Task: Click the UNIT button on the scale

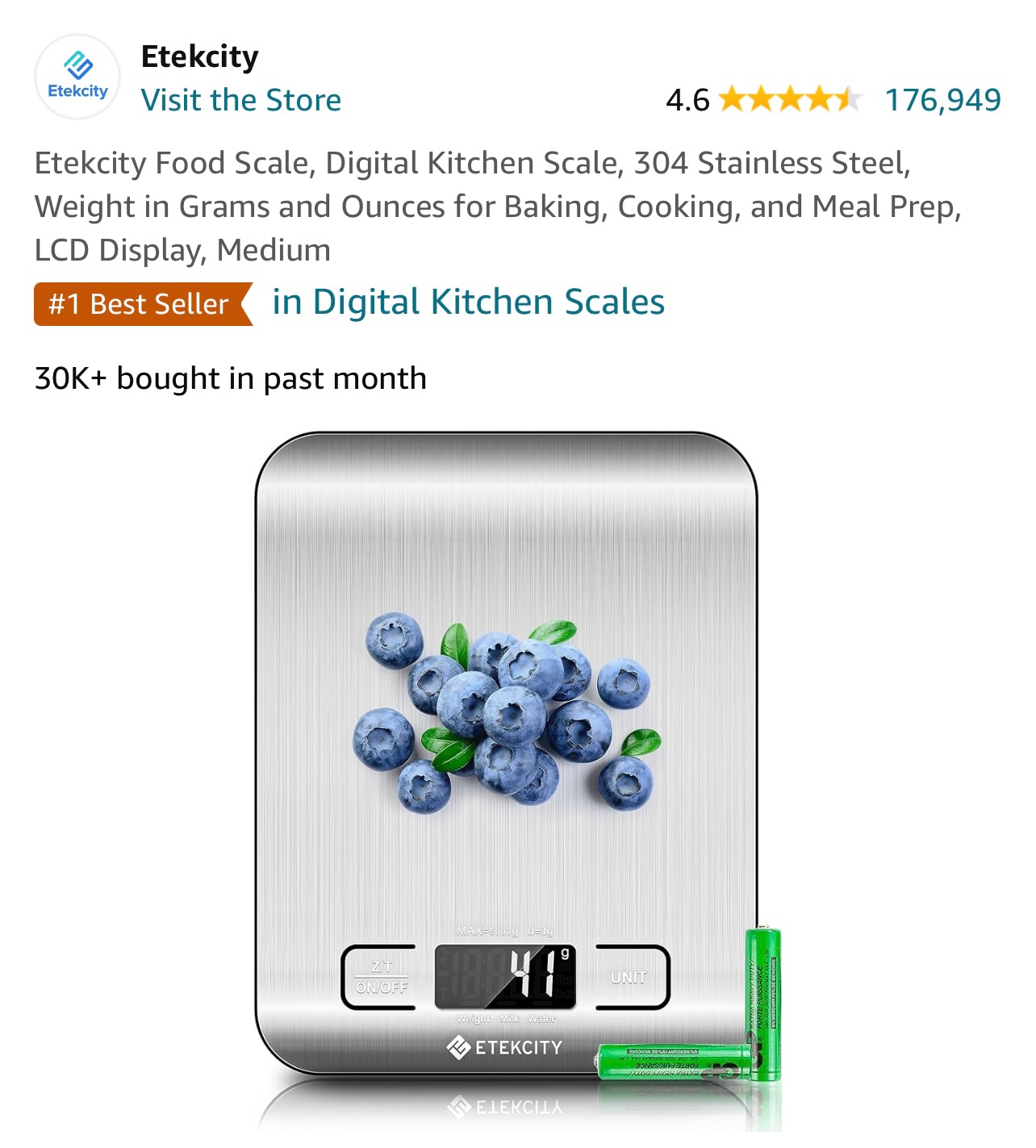Action: pos(633,977)
